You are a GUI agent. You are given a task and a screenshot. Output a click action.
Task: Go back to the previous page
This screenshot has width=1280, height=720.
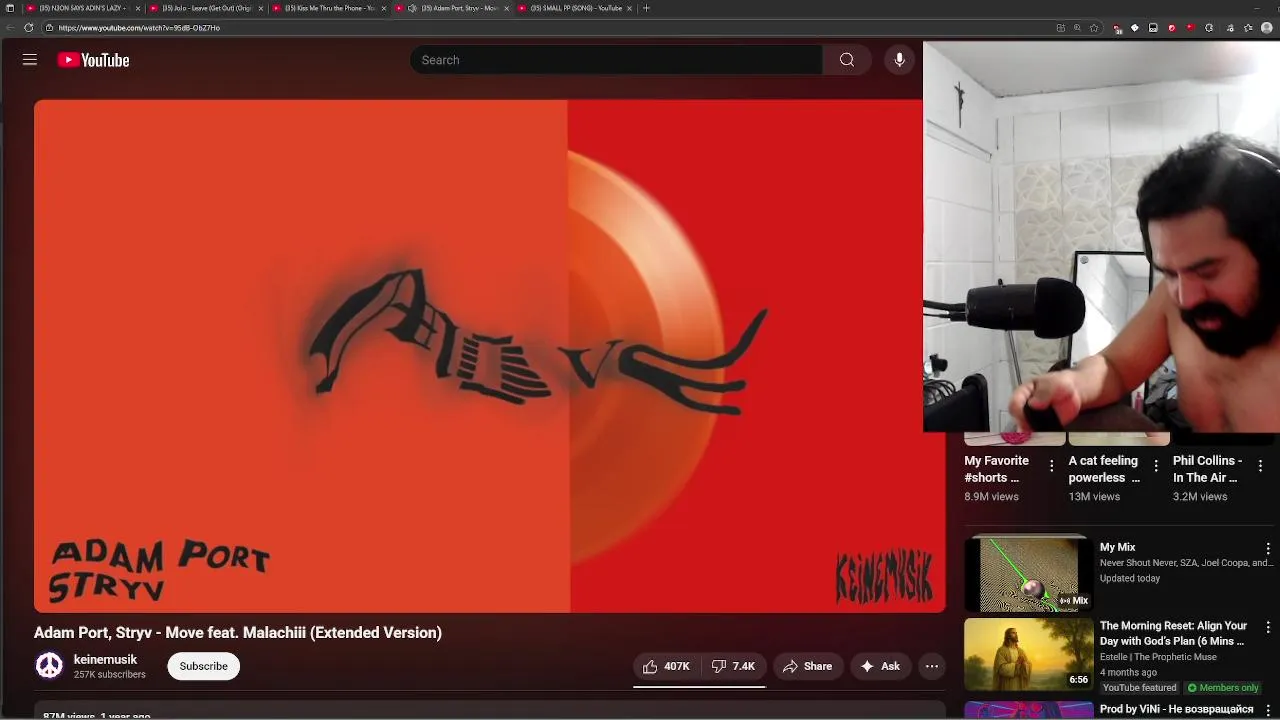pyautogui.click(x=10, y=28)
